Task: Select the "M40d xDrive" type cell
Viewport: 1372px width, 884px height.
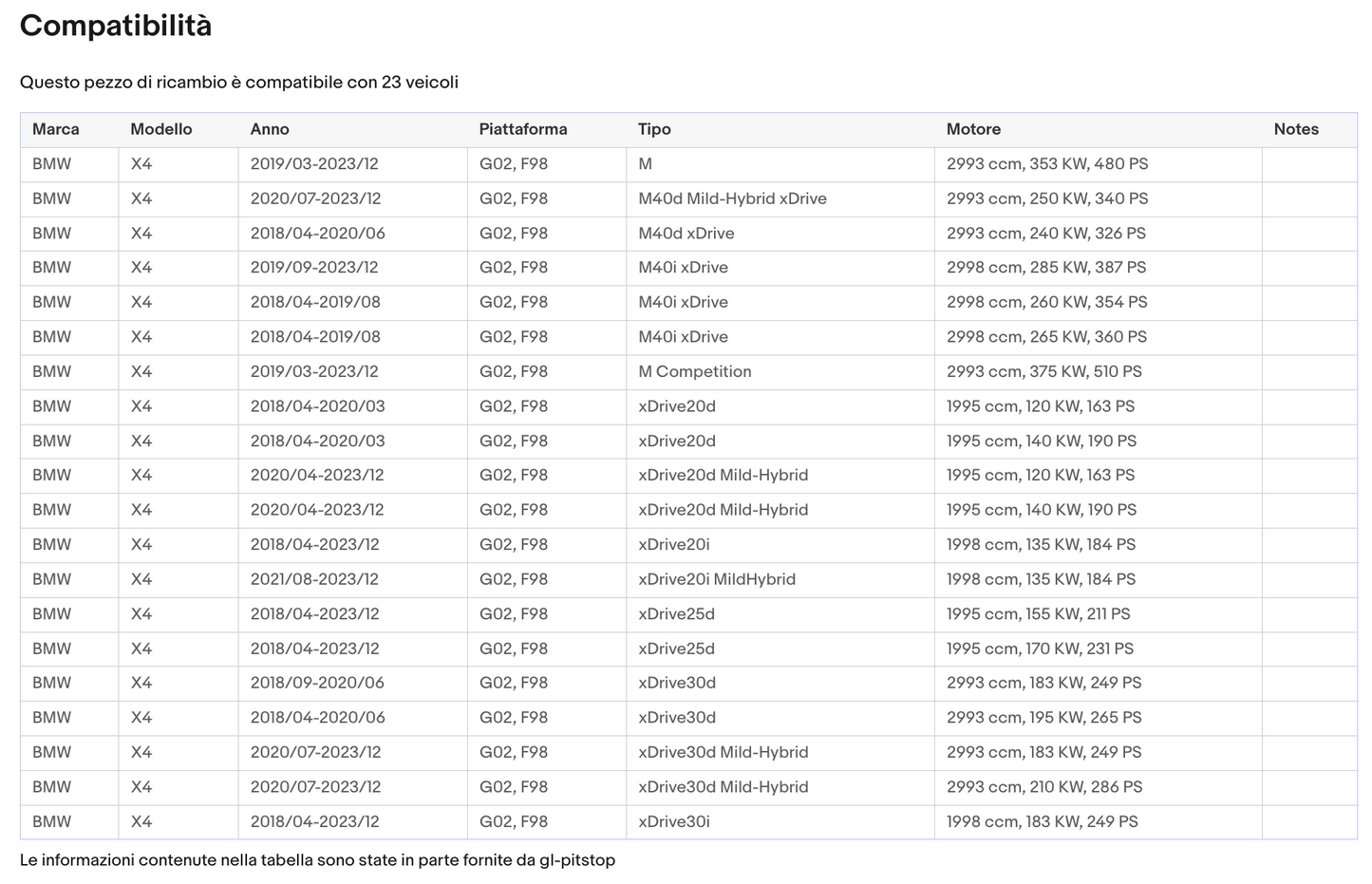Action: click(686, 234)
